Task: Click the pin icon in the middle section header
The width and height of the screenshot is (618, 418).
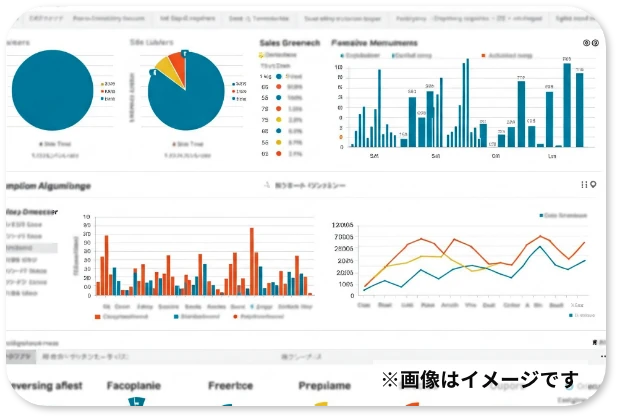Action: (x=593, y=185)
